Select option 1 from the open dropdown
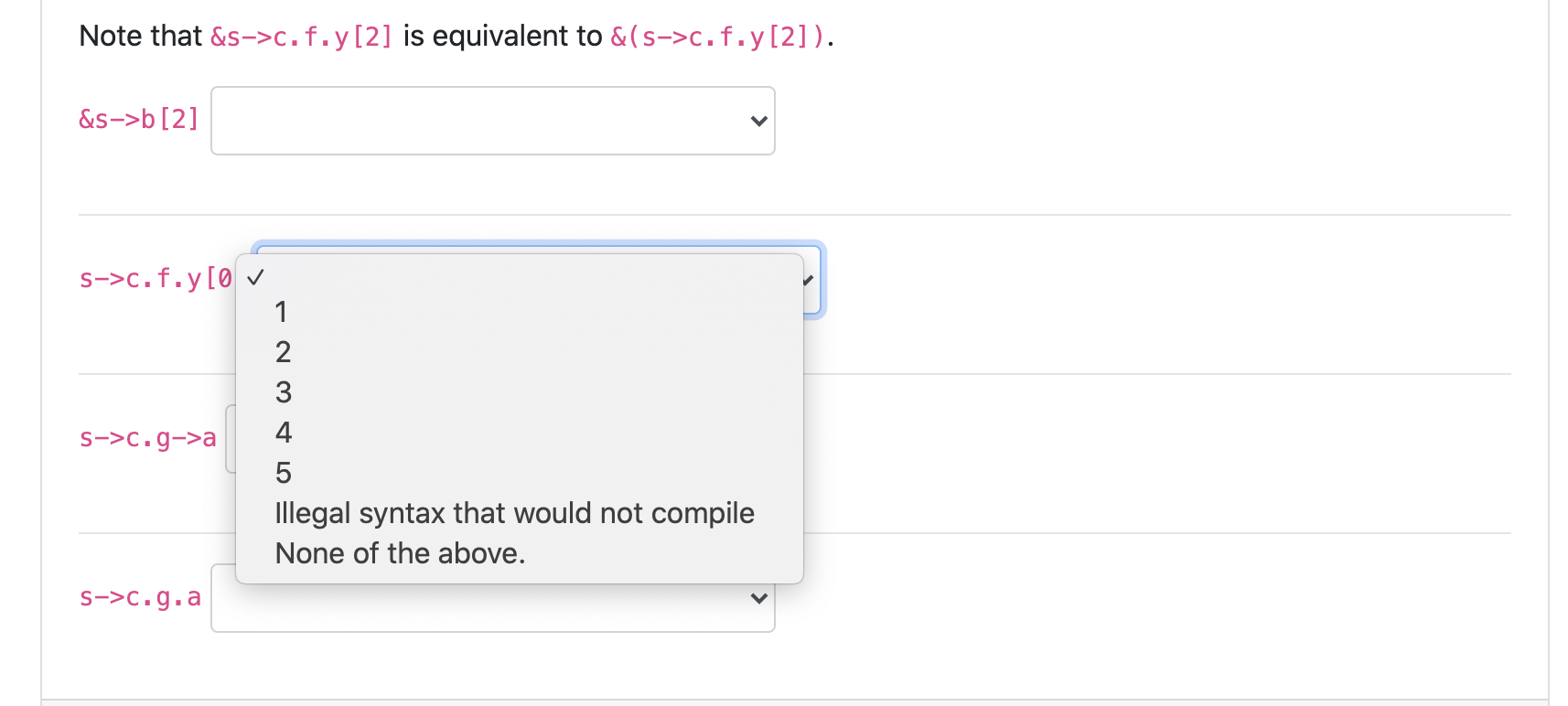 click(x=282, y=312)
